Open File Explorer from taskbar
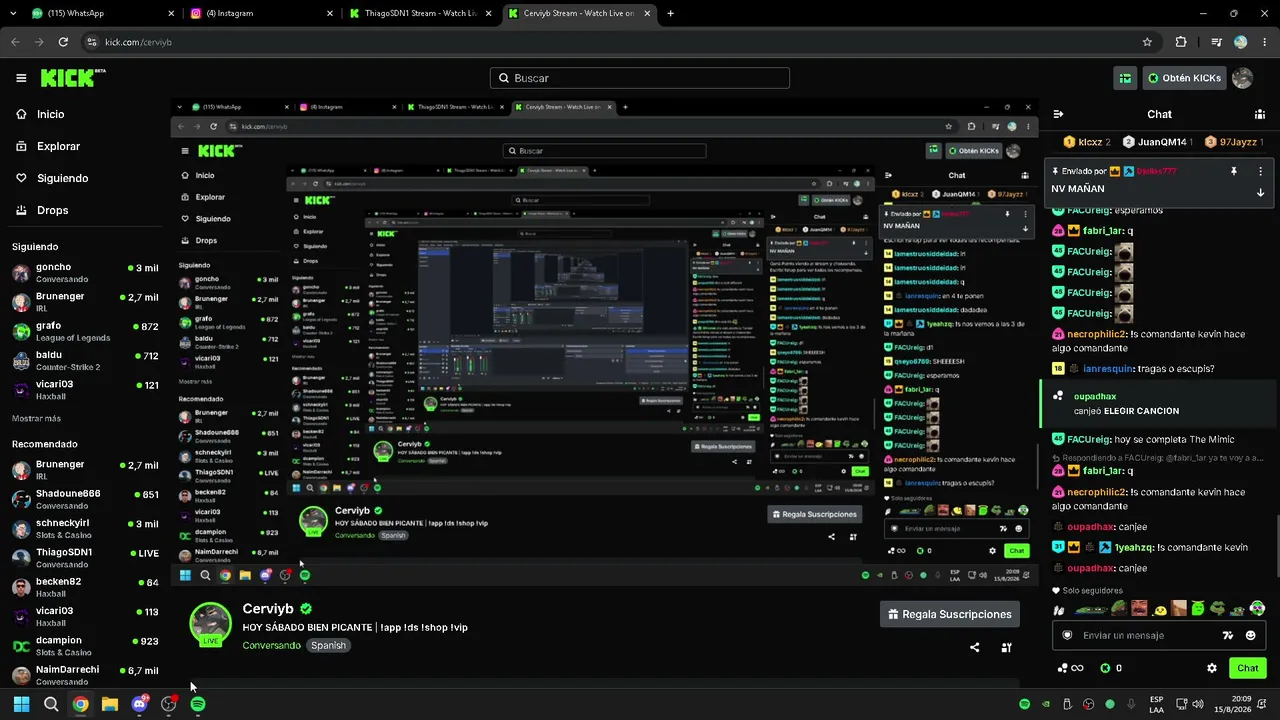 pos(110,704)
